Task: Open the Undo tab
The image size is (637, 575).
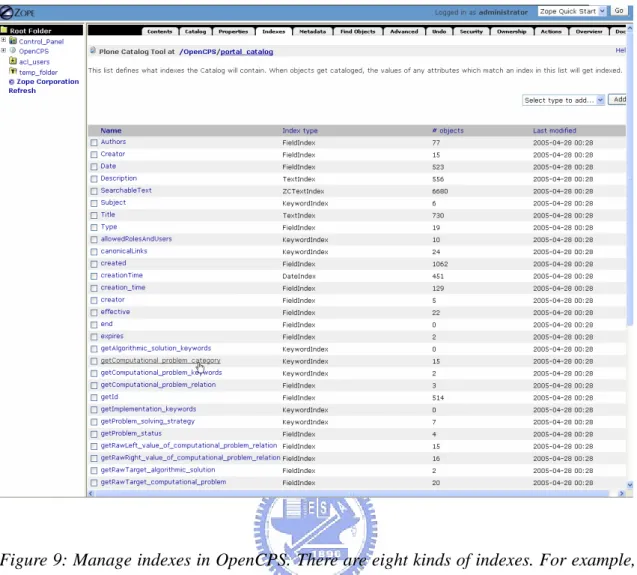Action: (x=439, y=31)
